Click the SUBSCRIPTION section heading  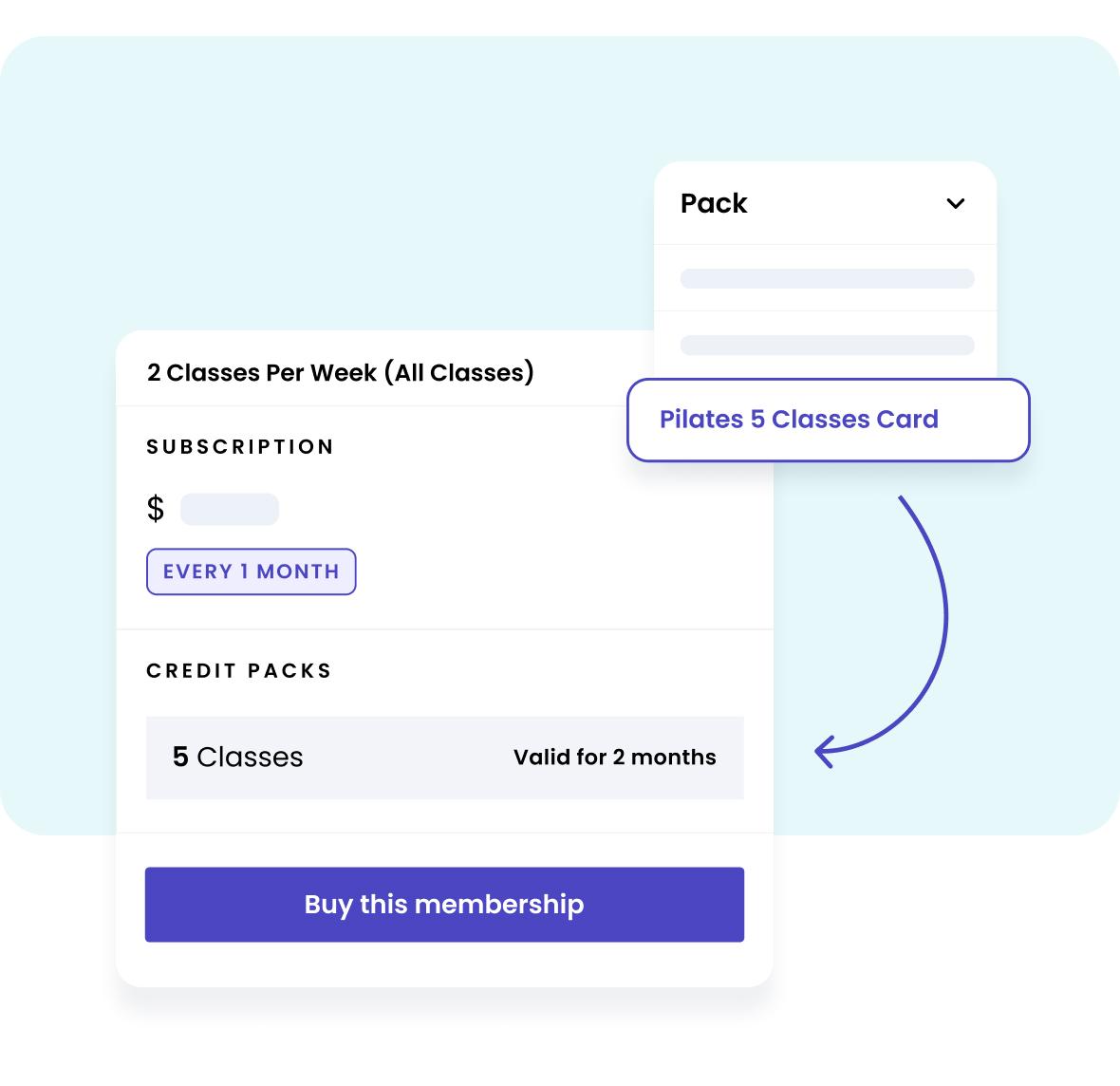[x=240, y=447]
